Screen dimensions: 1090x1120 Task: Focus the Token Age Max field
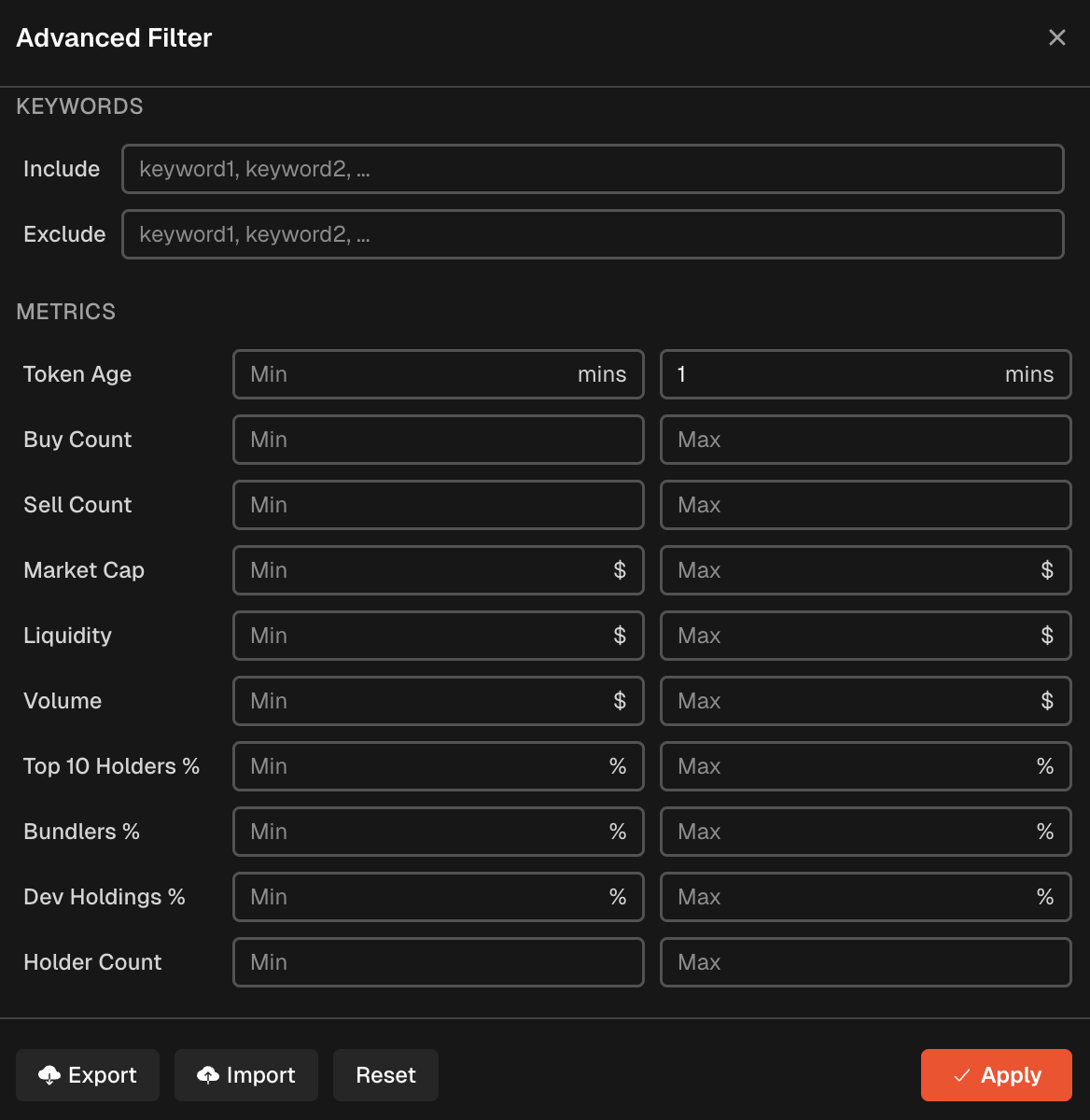click(x=866, y=374)
